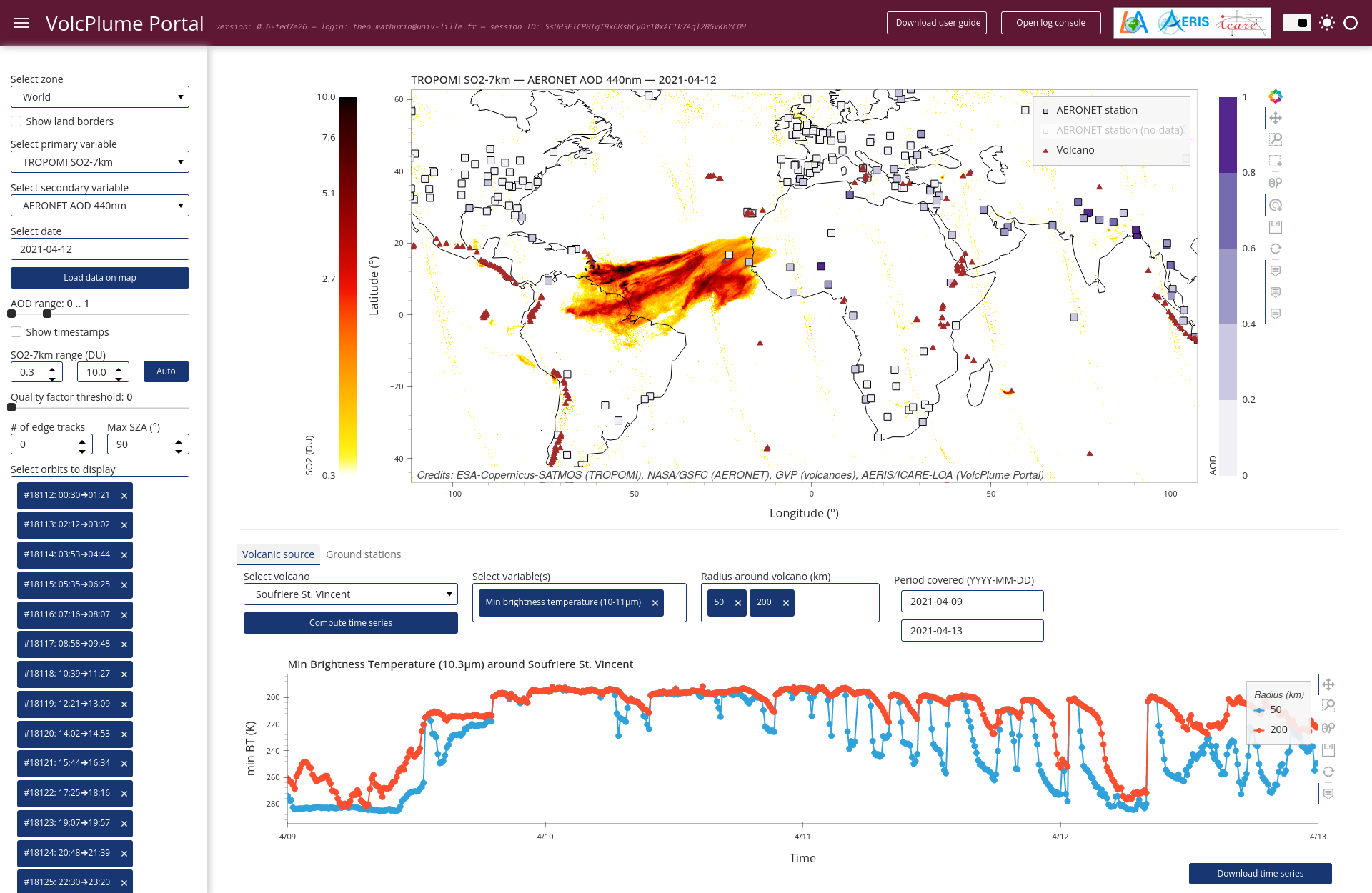Viewport: 1372px width, 893px height.
Task: Increment the # of edge tracks stepper
Action: 82,440
